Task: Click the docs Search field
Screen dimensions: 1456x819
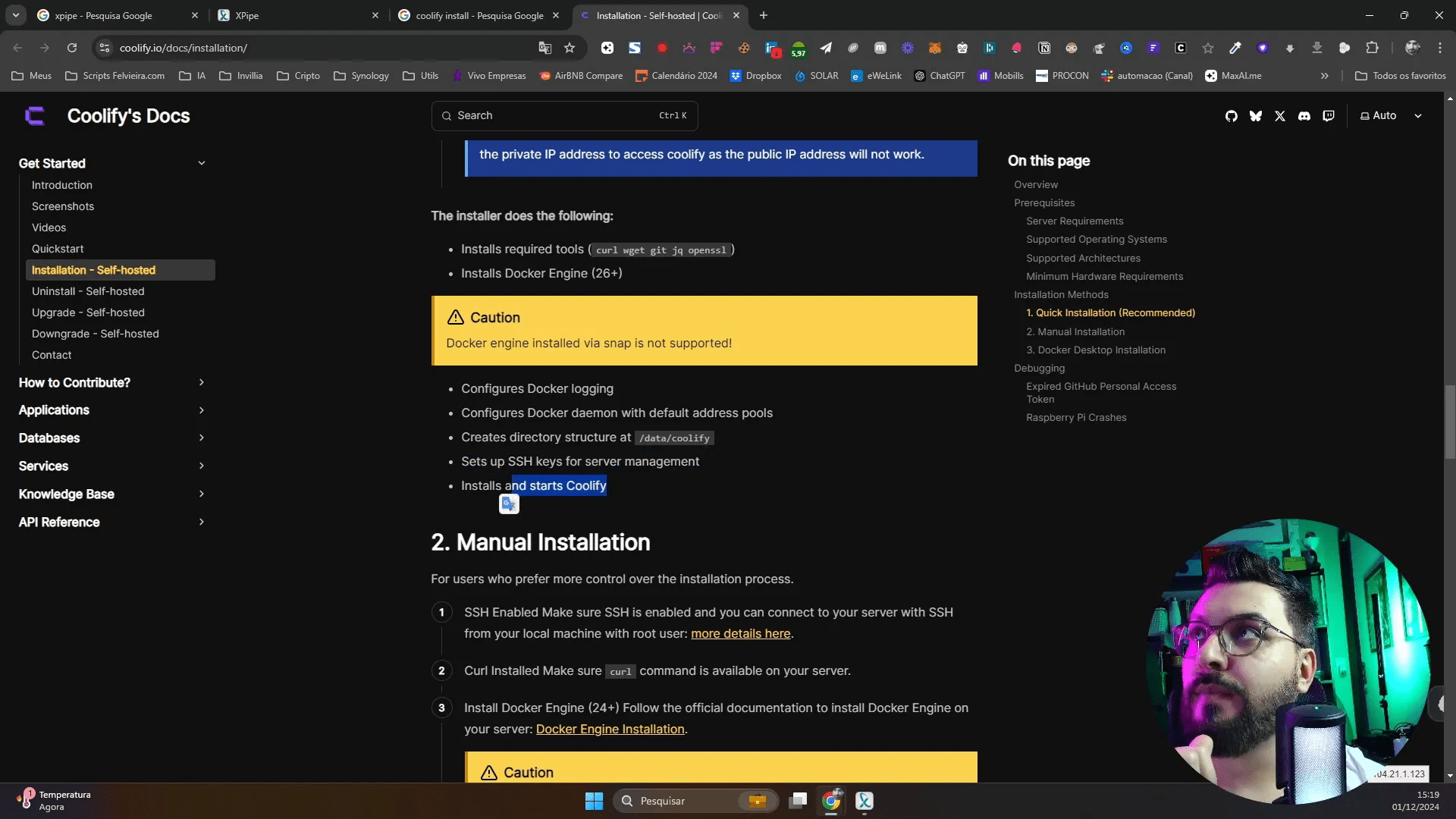Action: click(564, 115)
